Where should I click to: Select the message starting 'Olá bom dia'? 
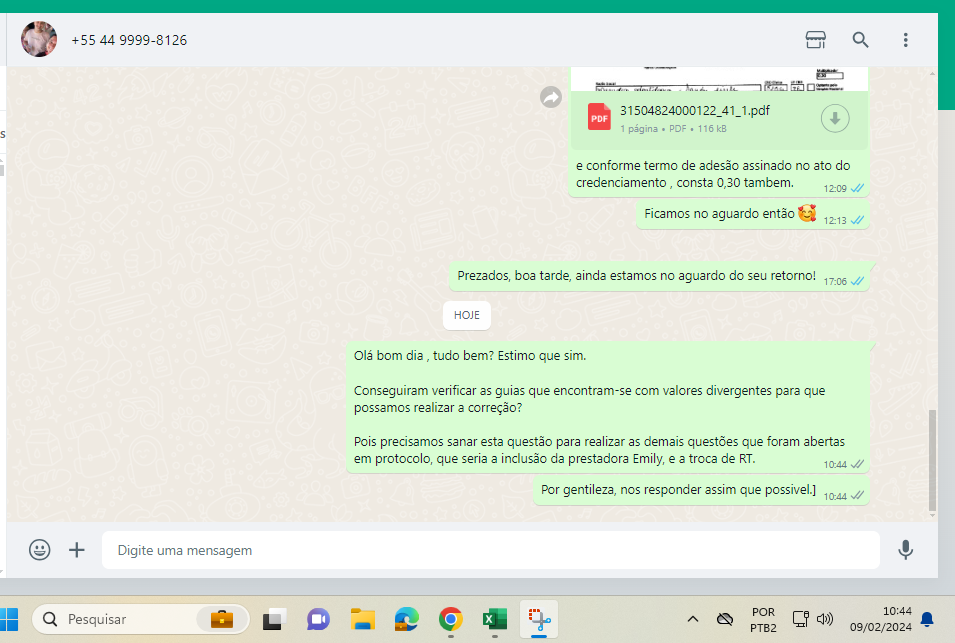[x=608, y=407]
